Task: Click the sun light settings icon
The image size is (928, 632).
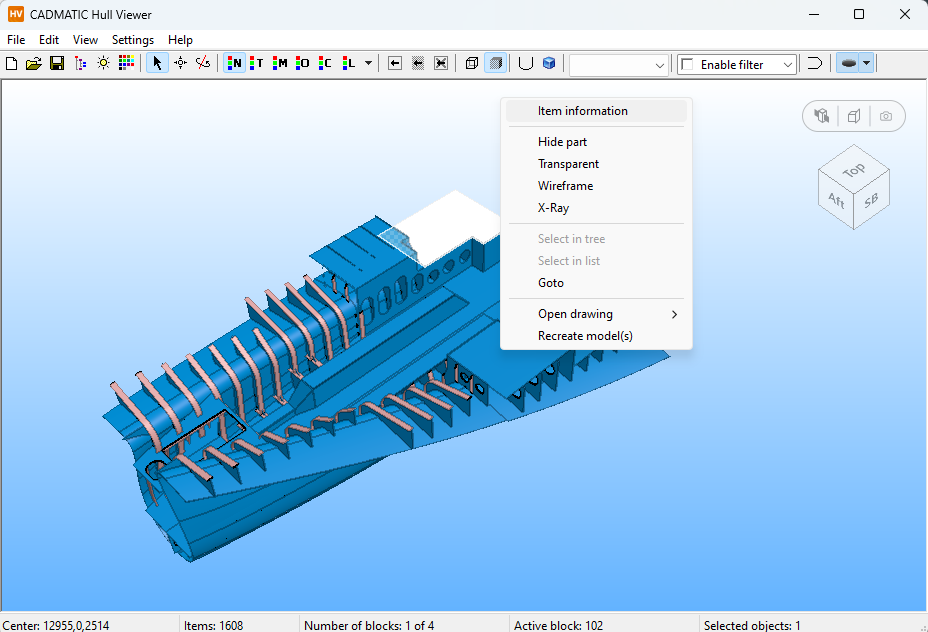Action: [x=103, y=63]
